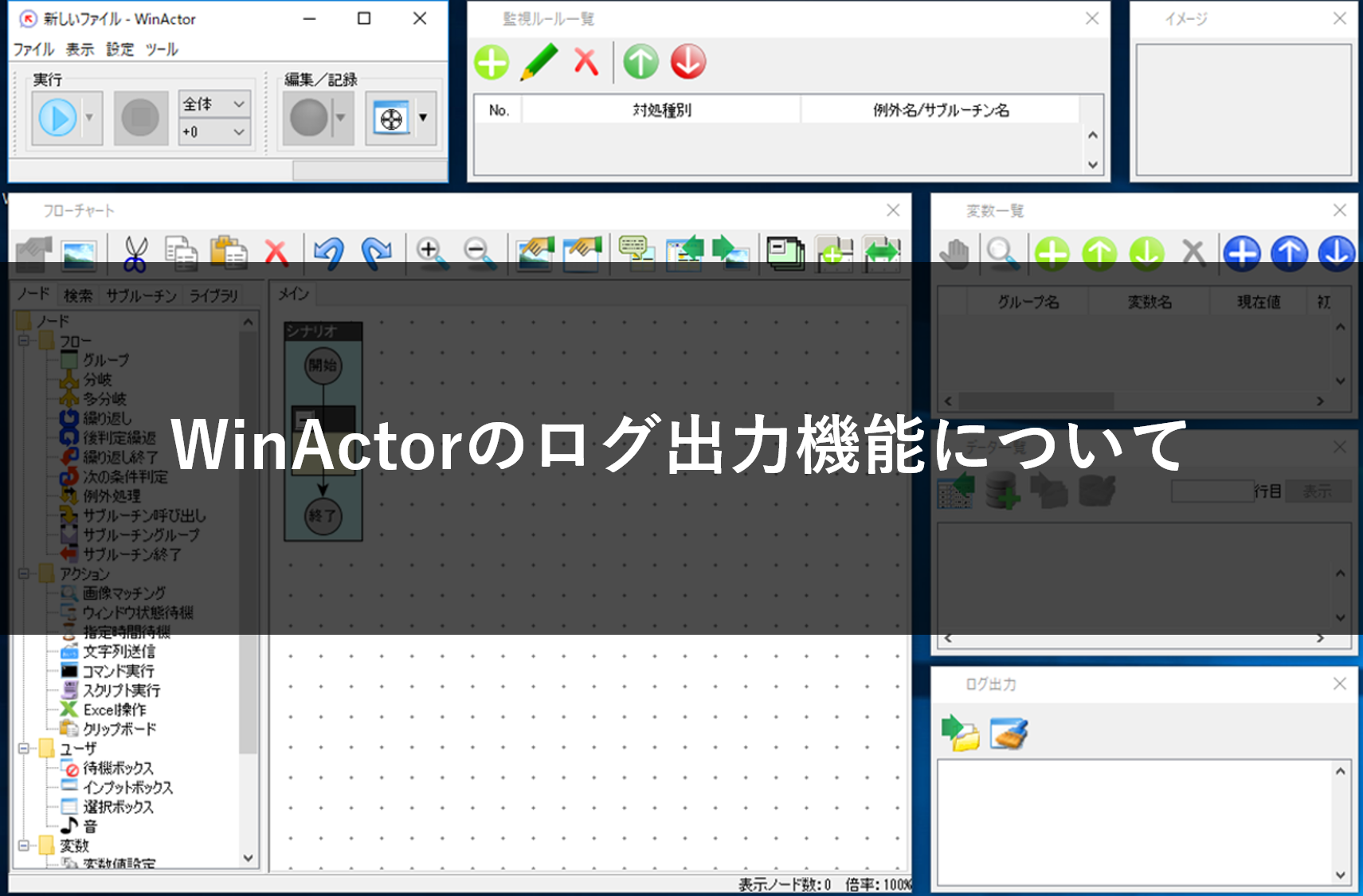
Task: Add a monitoring rule with green plus
Action: click(492, 62)
